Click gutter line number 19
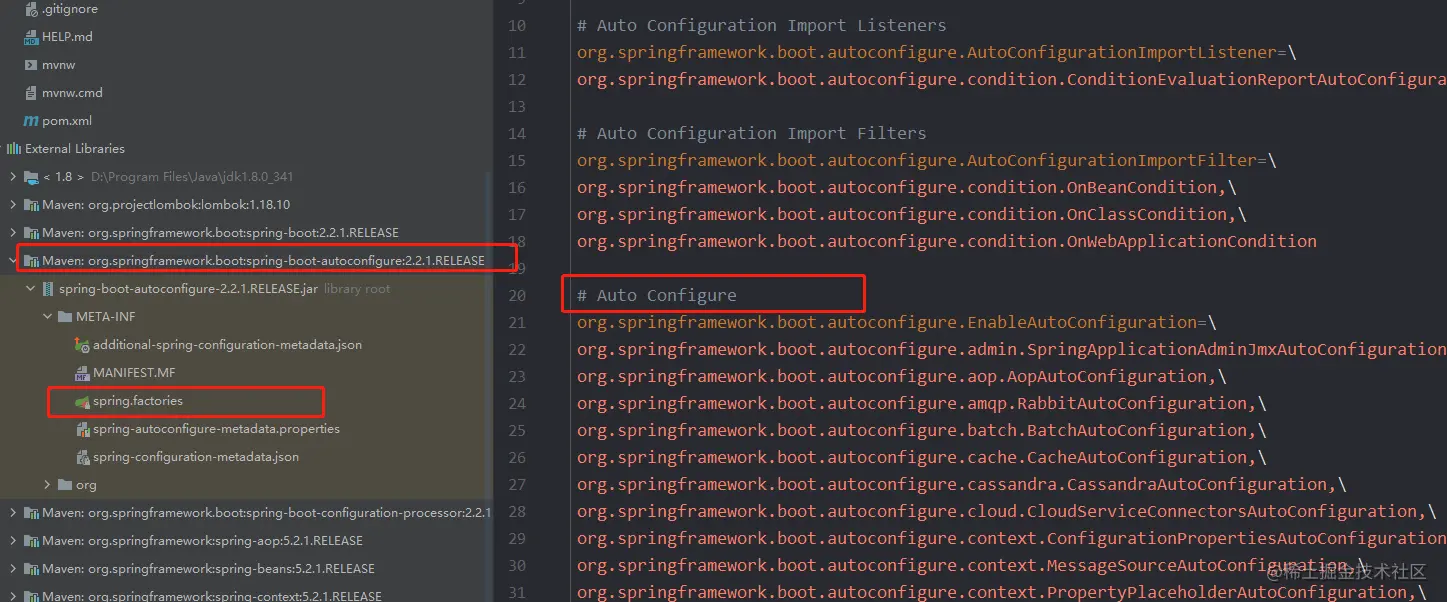The width and height of the screenshot is (1447, 602). 516,269
